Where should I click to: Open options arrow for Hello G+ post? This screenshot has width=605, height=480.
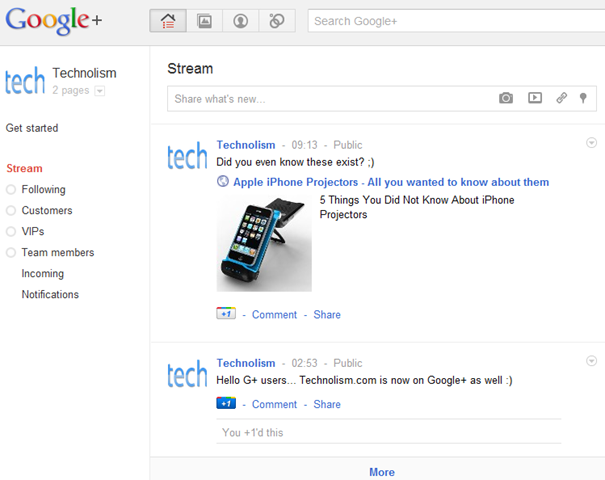click(x=591, y=361)
